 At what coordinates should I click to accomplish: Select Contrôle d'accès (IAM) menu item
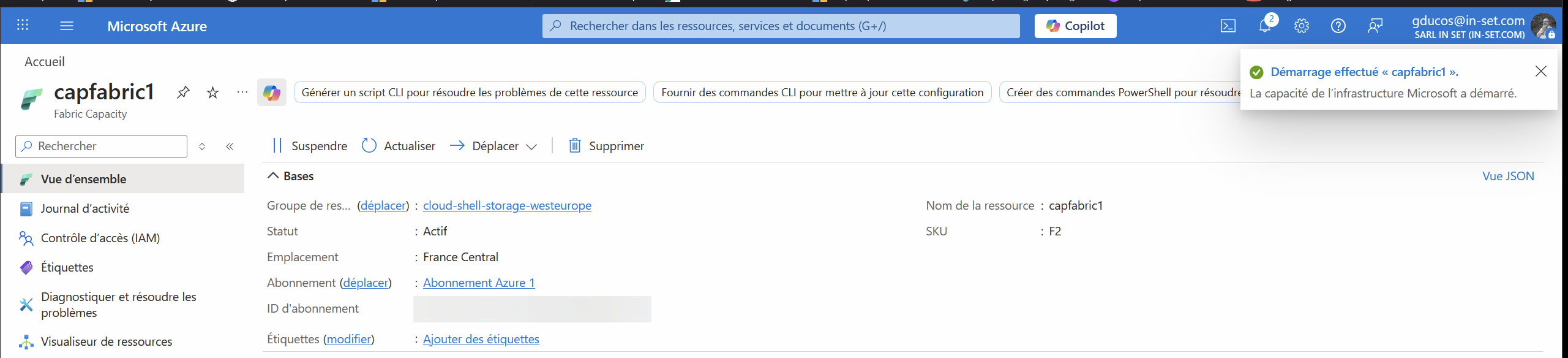[100, 238]
